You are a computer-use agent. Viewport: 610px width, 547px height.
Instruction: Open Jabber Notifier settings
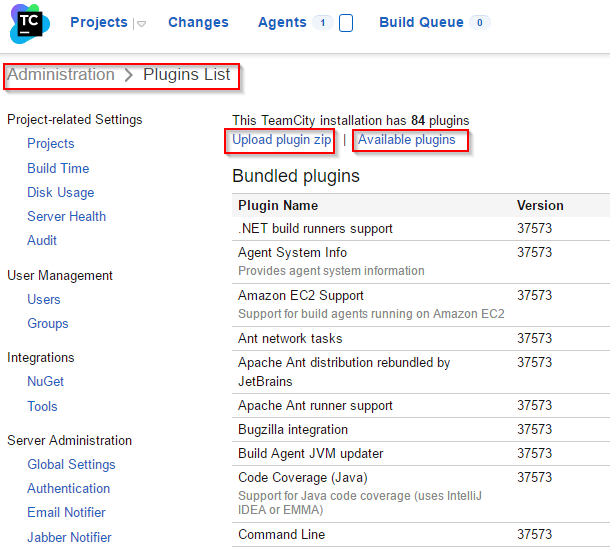click(69, 537)
